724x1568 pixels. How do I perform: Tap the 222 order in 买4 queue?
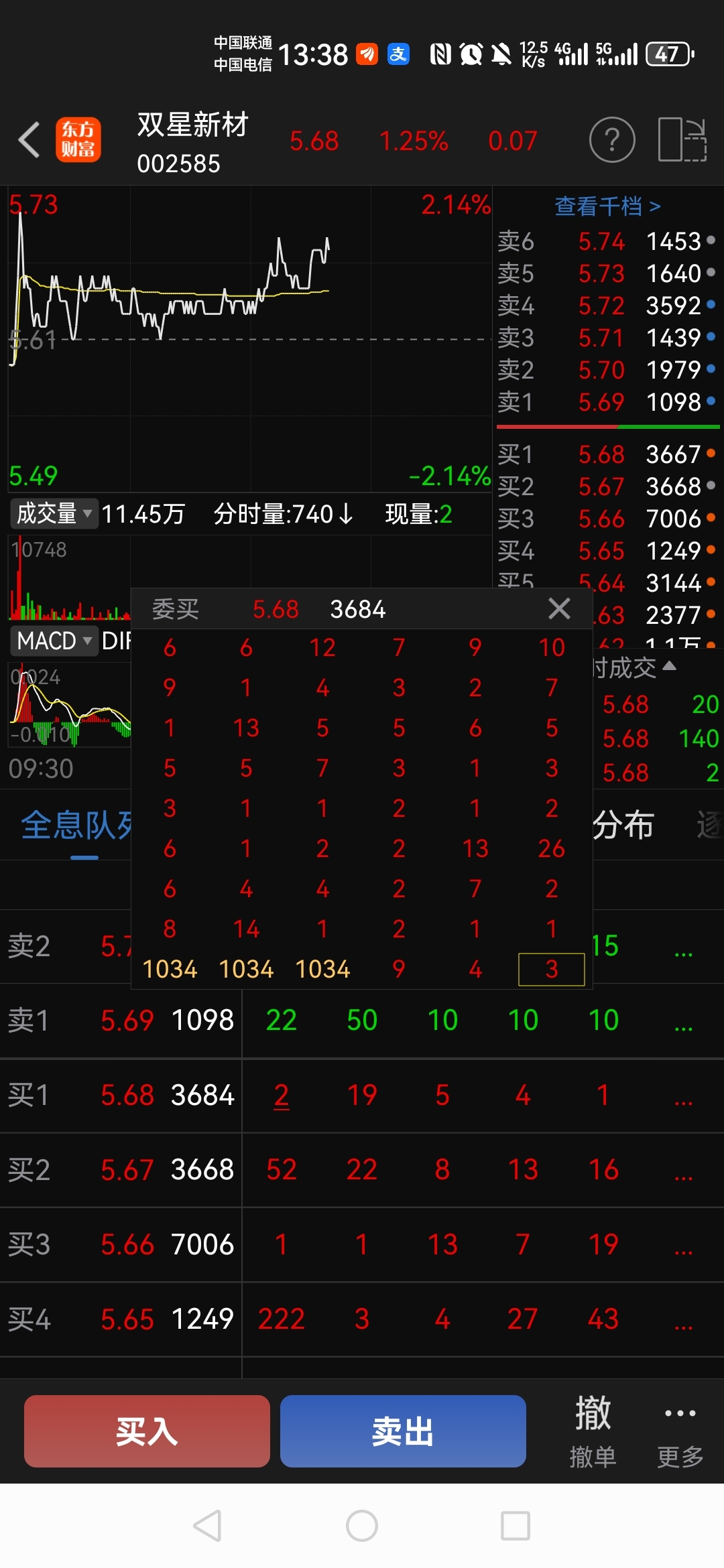(282, 1319)
